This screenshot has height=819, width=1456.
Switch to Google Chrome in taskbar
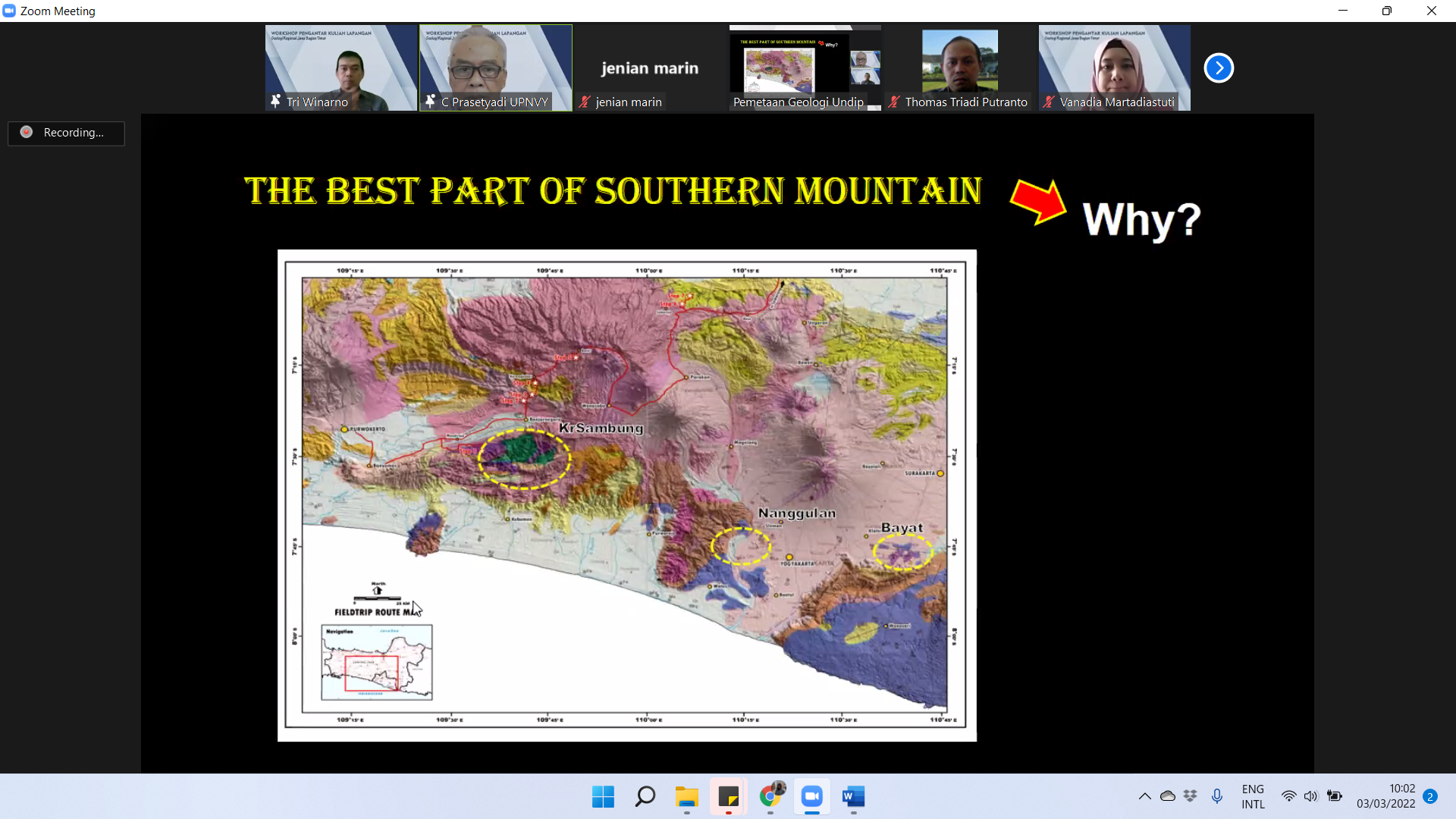[x=770, y=796]
